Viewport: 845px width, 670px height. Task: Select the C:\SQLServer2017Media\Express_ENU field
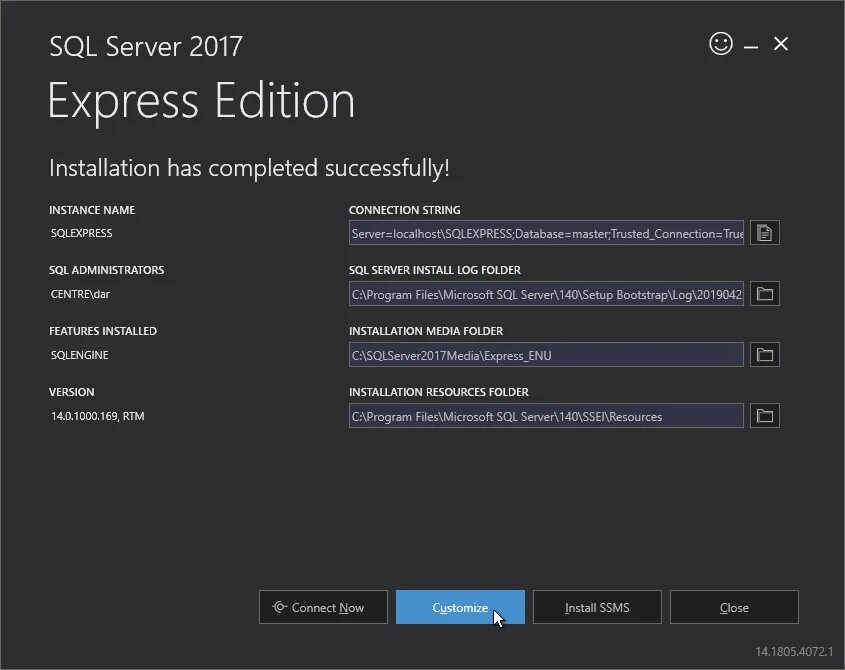[x=546, y=355]
